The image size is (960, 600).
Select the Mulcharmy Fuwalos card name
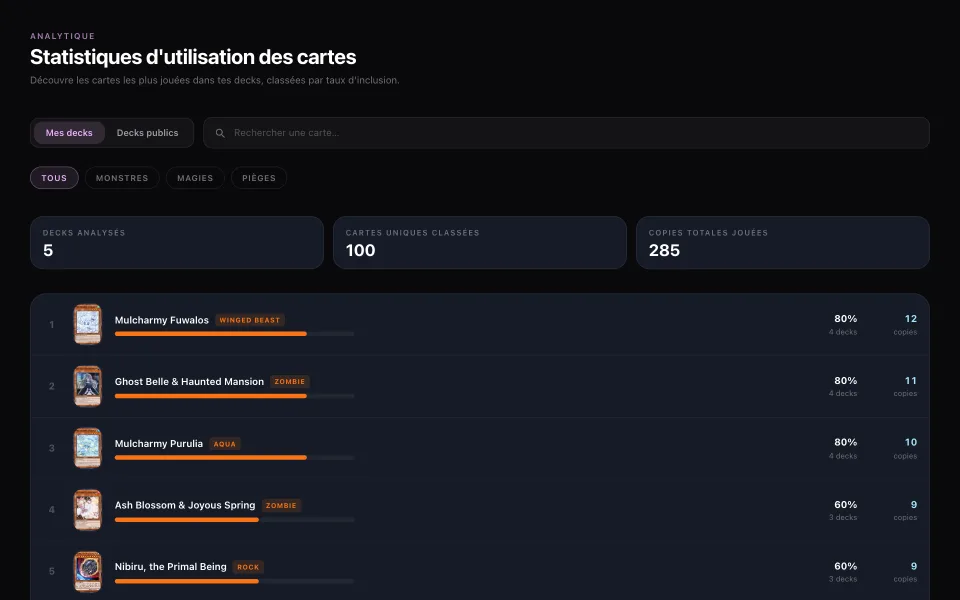coord(162,320)
